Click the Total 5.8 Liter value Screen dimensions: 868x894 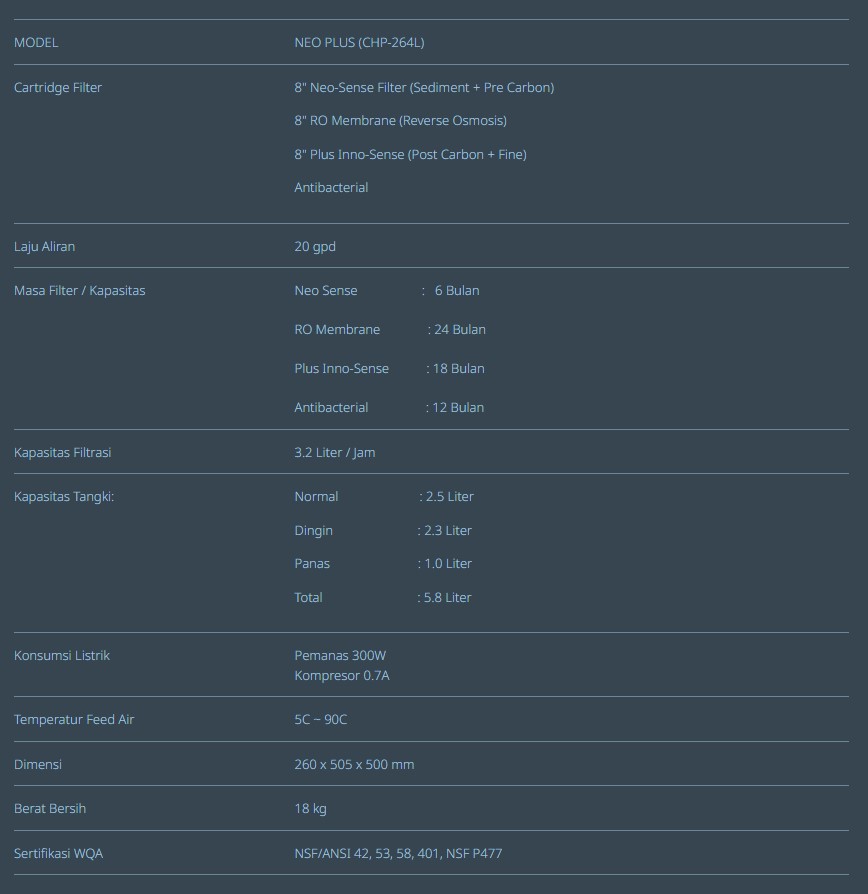click(x=447, y=597)
